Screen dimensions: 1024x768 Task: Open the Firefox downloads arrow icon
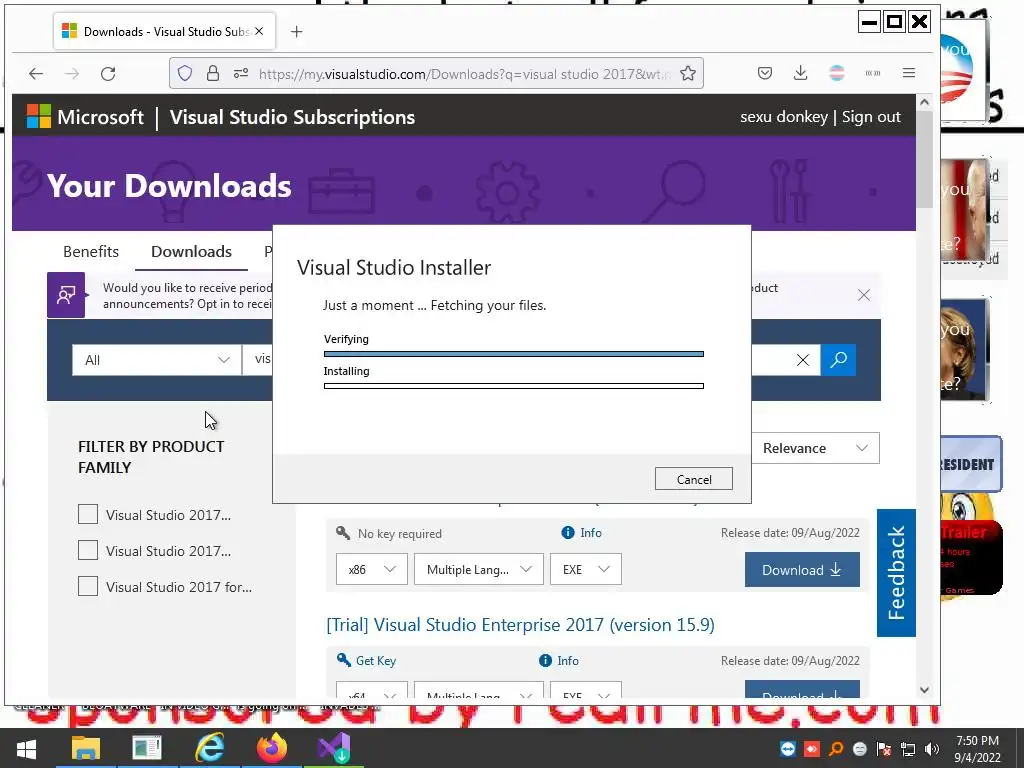click(800, 73)
